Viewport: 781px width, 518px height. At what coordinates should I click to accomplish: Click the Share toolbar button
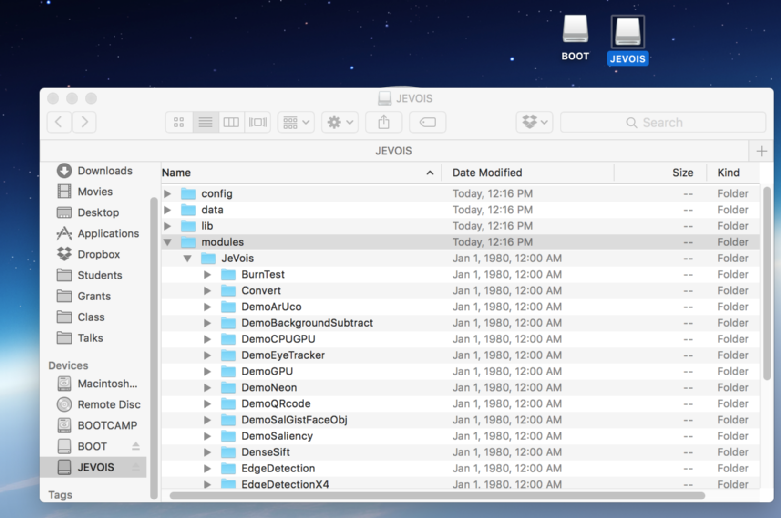coord(384,122)
